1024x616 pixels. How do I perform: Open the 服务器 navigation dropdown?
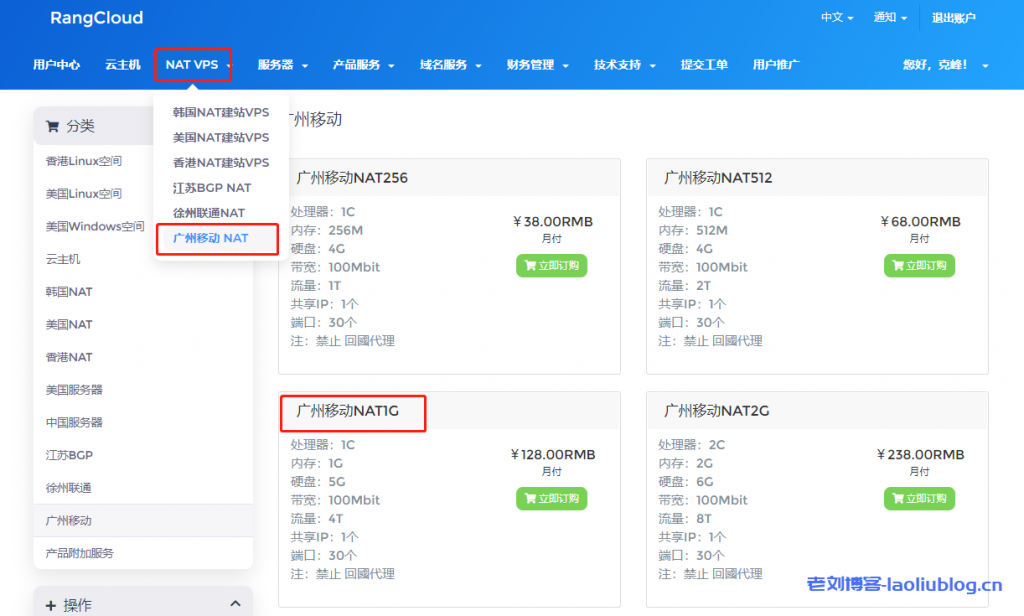coord(282,65)
